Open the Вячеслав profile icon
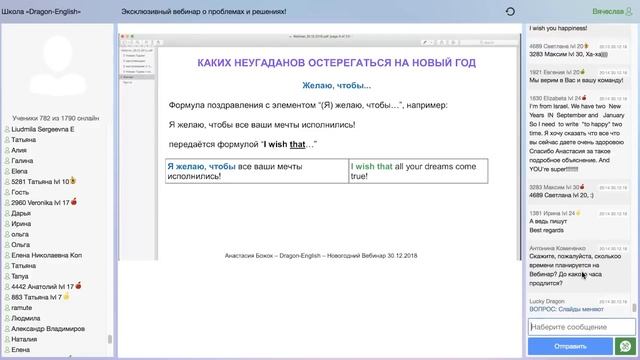The width and height of the screenshot is (640, 360). point(629,11)
